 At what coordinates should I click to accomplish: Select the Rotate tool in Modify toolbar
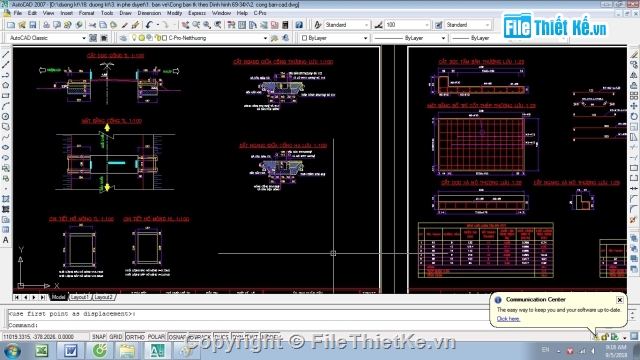pos(633,116)
